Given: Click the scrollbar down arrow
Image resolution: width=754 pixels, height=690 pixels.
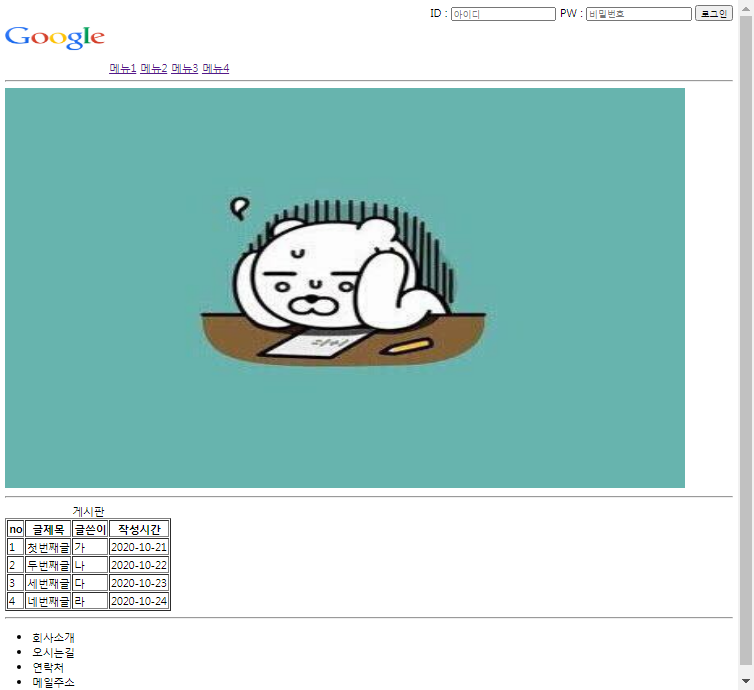Looking at the screenshot, I should click(x=746, y=681).
